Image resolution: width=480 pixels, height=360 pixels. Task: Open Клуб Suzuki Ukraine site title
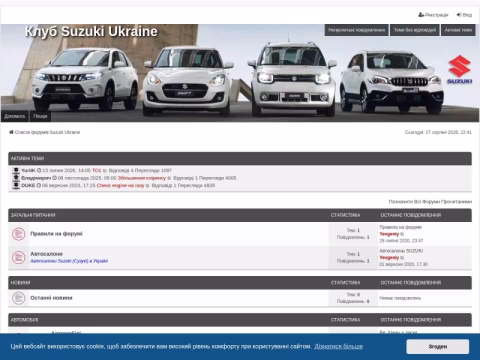click(91, 31)
